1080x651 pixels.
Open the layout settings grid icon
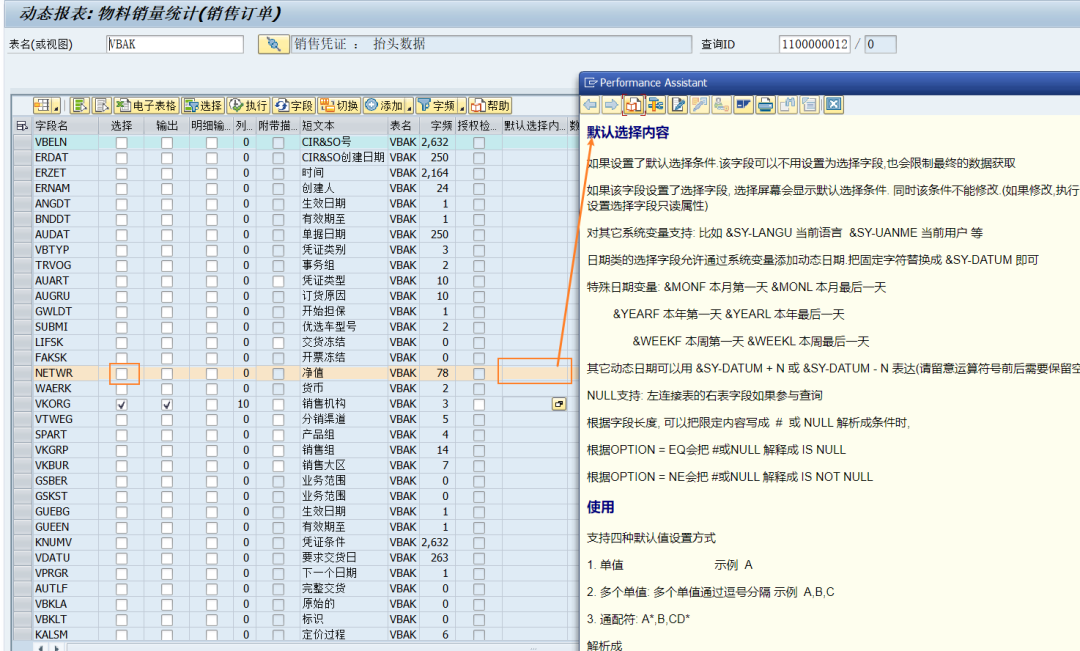(x=43, y=105)
